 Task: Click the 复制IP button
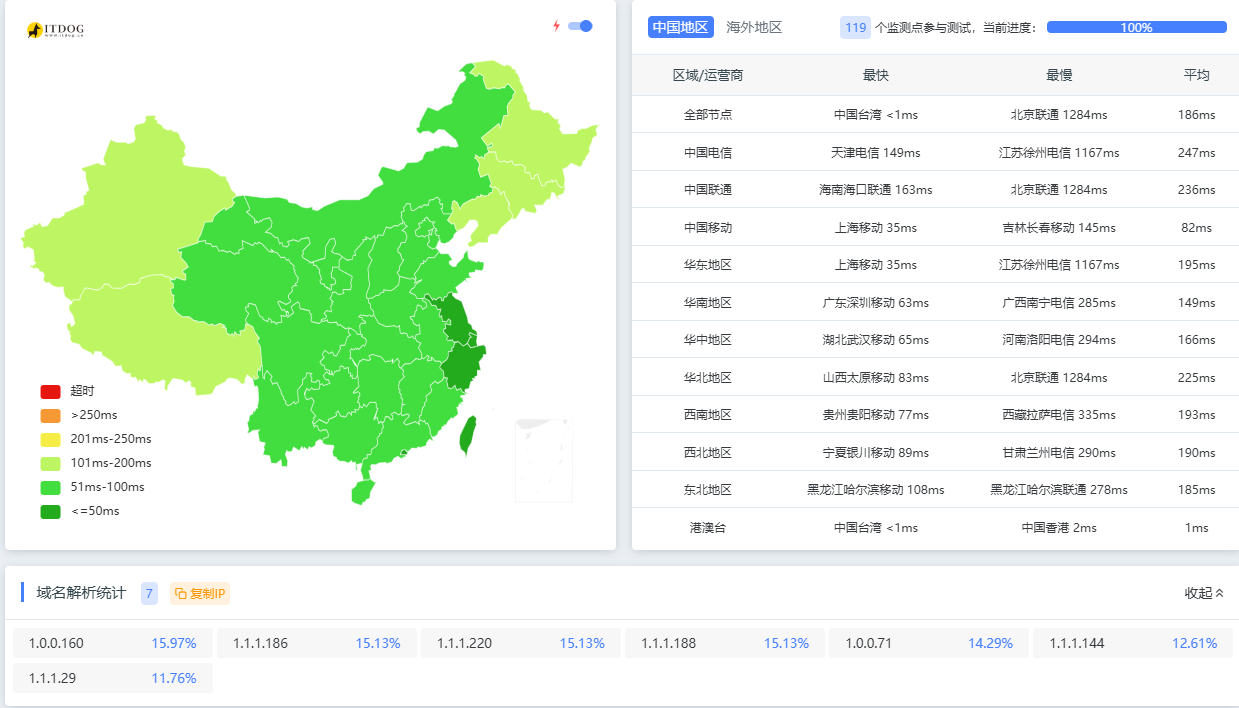[x=200, y=593]
